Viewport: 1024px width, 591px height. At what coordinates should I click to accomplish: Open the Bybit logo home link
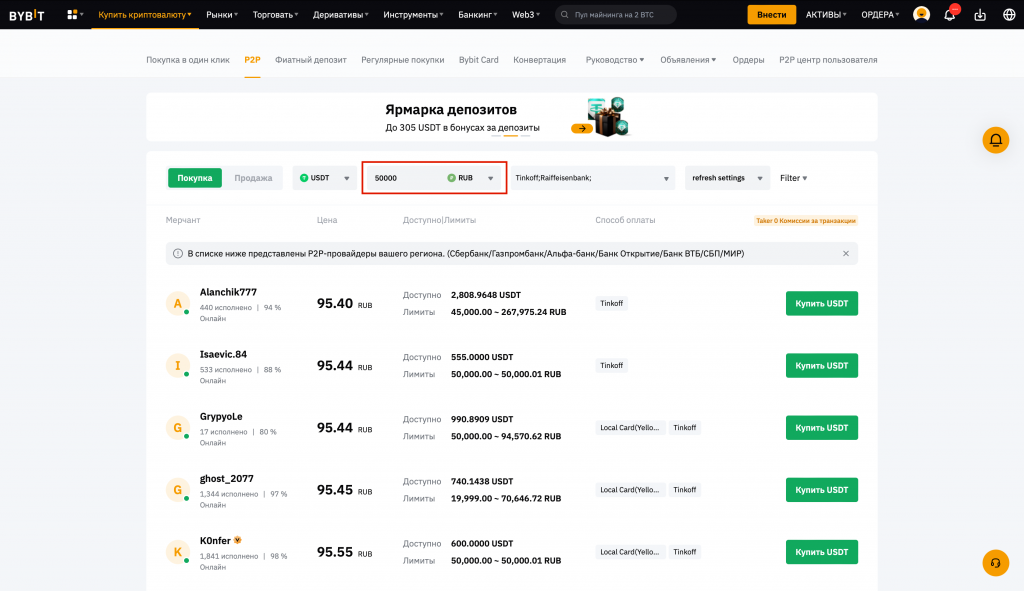click(x=27, y=14)
